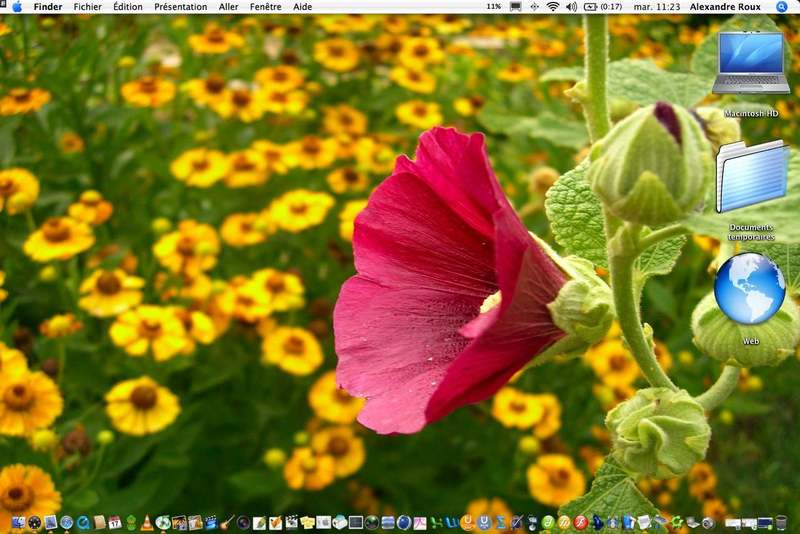800x534 pixels.
Task: Click the Aide menu
Action: click(x=302, y=7)
